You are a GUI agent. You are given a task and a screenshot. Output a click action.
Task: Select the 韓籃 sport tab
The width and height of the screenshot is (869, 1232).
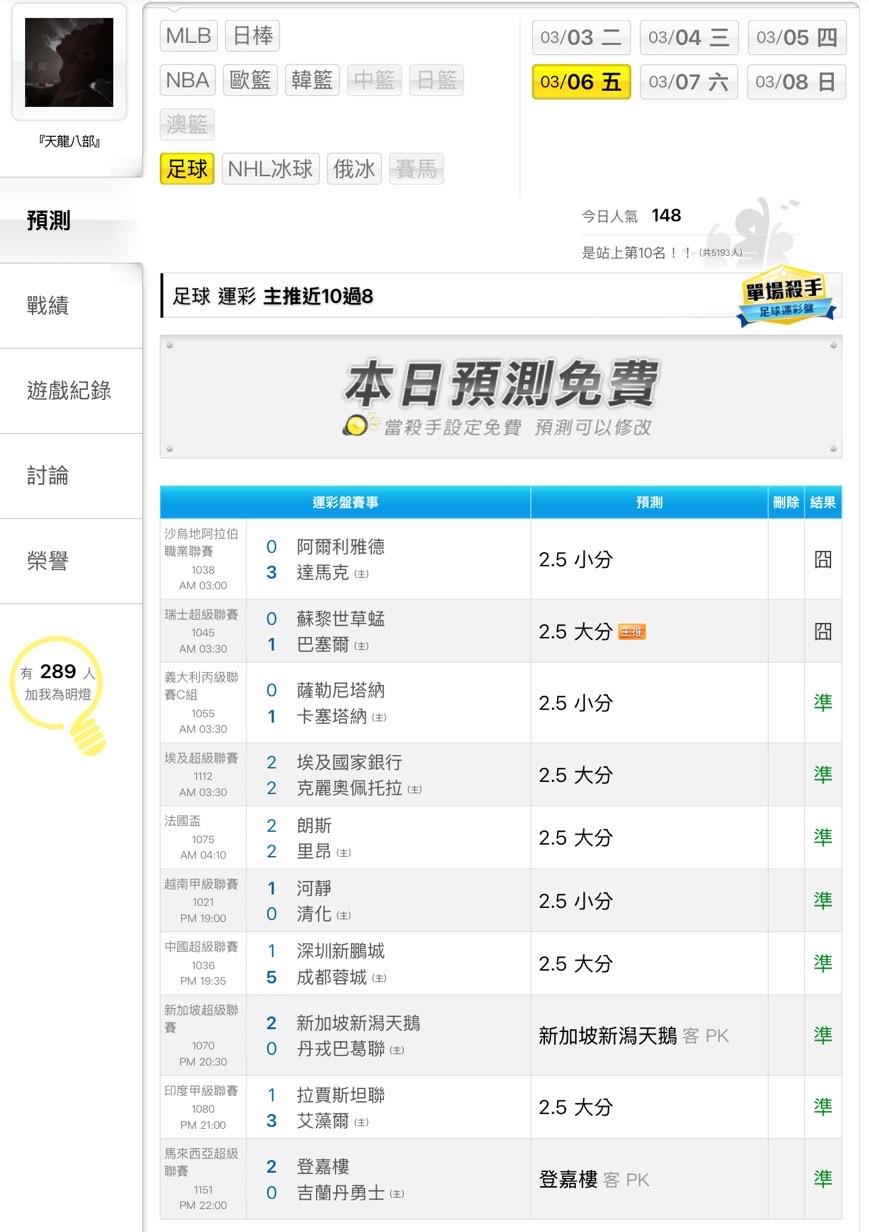[x=313, y=80]
